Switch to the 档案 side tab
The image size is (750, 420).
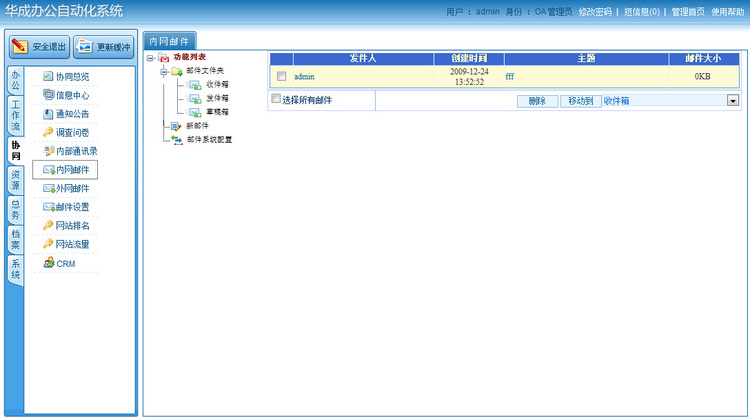(15, 239)
